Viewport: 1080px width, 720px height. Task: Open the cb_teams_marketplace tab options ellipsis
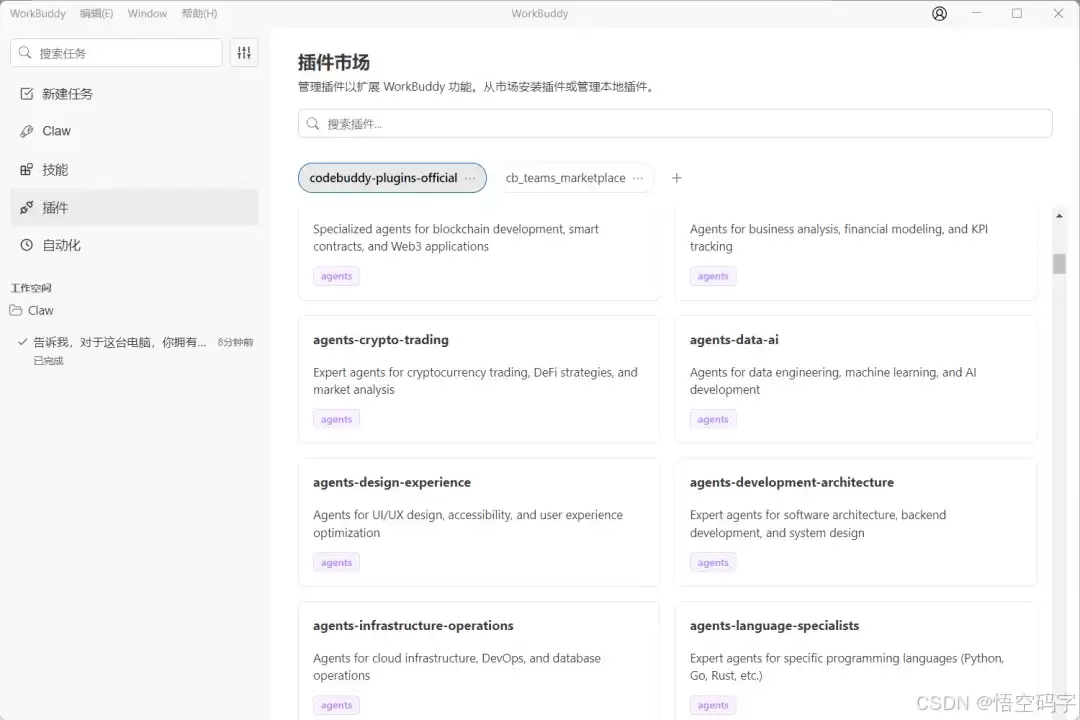638,178
